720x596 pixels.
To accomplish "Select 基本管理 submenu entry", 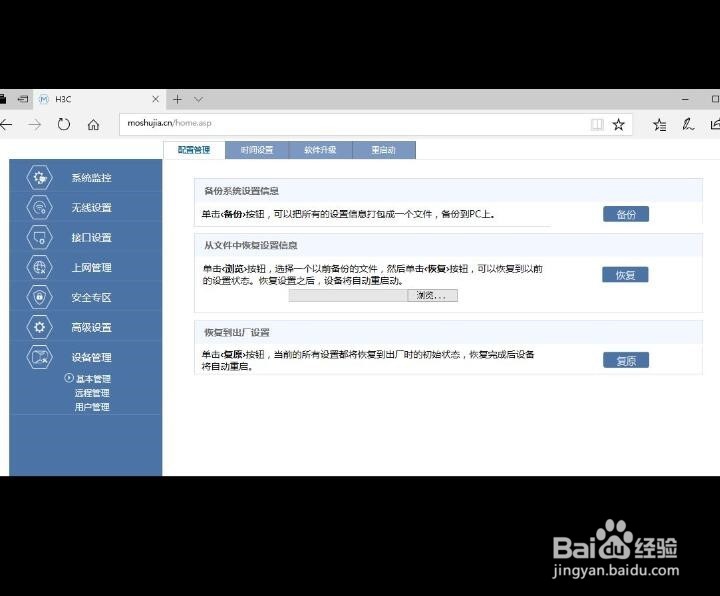I will pos(93,379).
